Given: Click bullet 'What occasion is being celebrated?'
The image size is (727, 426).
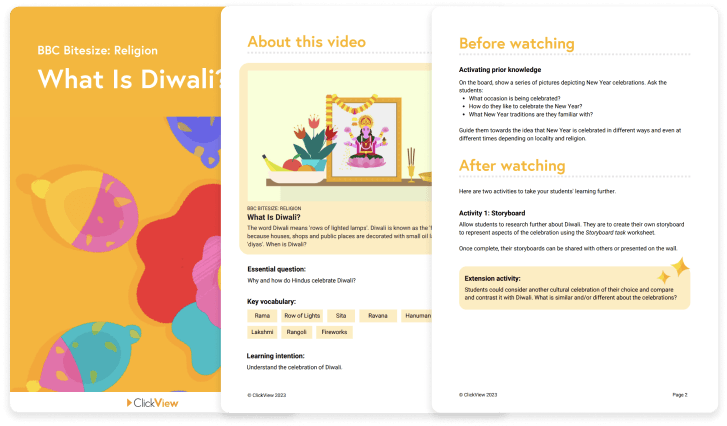Looking at the screenshot, I should pos(514,98).
